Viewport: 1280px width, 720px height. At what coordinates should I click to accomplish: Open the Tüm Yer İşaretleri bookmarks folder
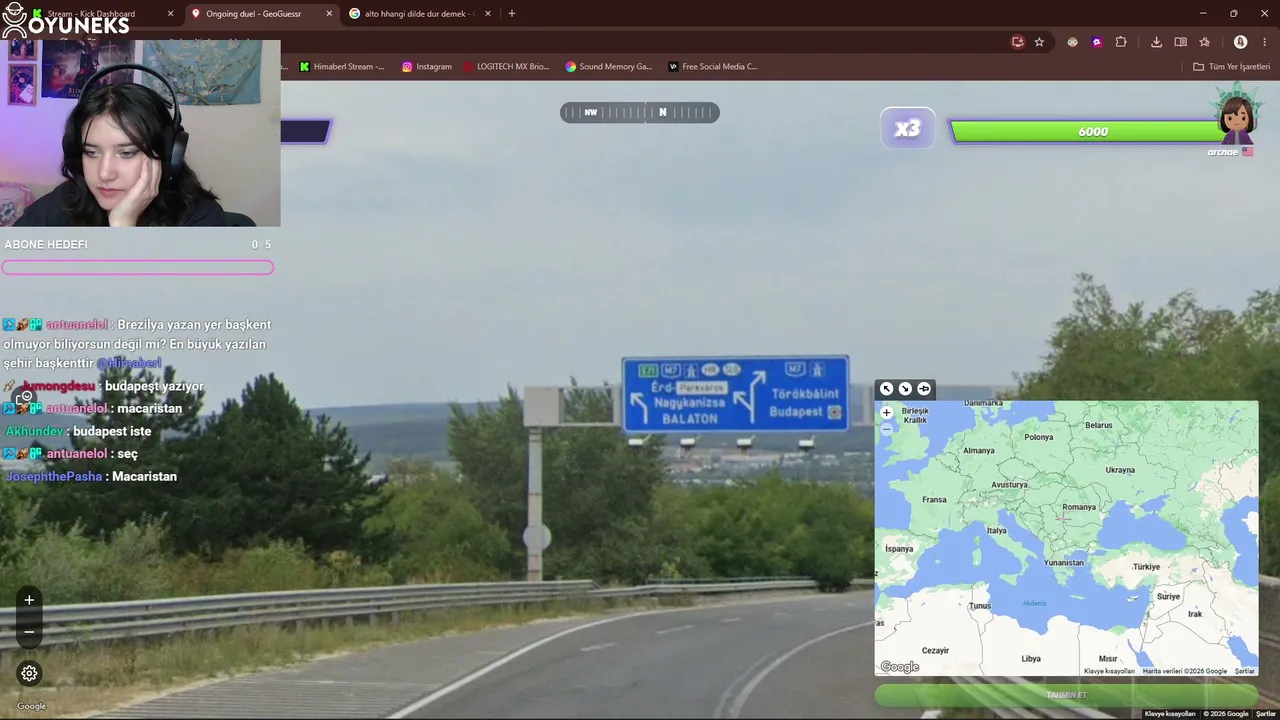[1232, 67]
